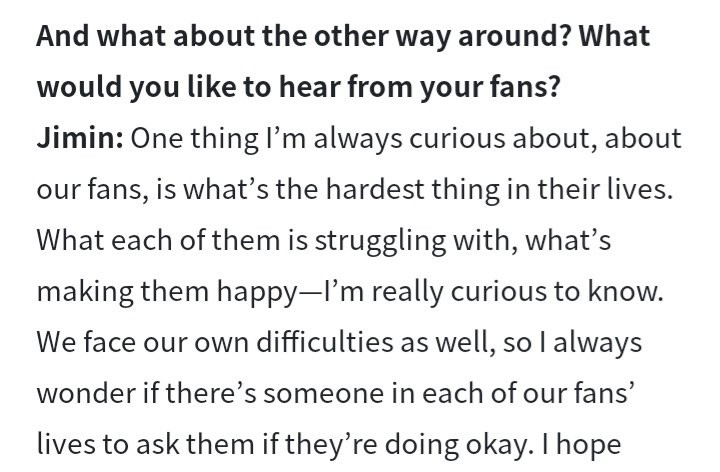Screen dimensions: 720x472
Task: Click the bold speaker name 'Jimin:'
Action: (x=80, y=139)
